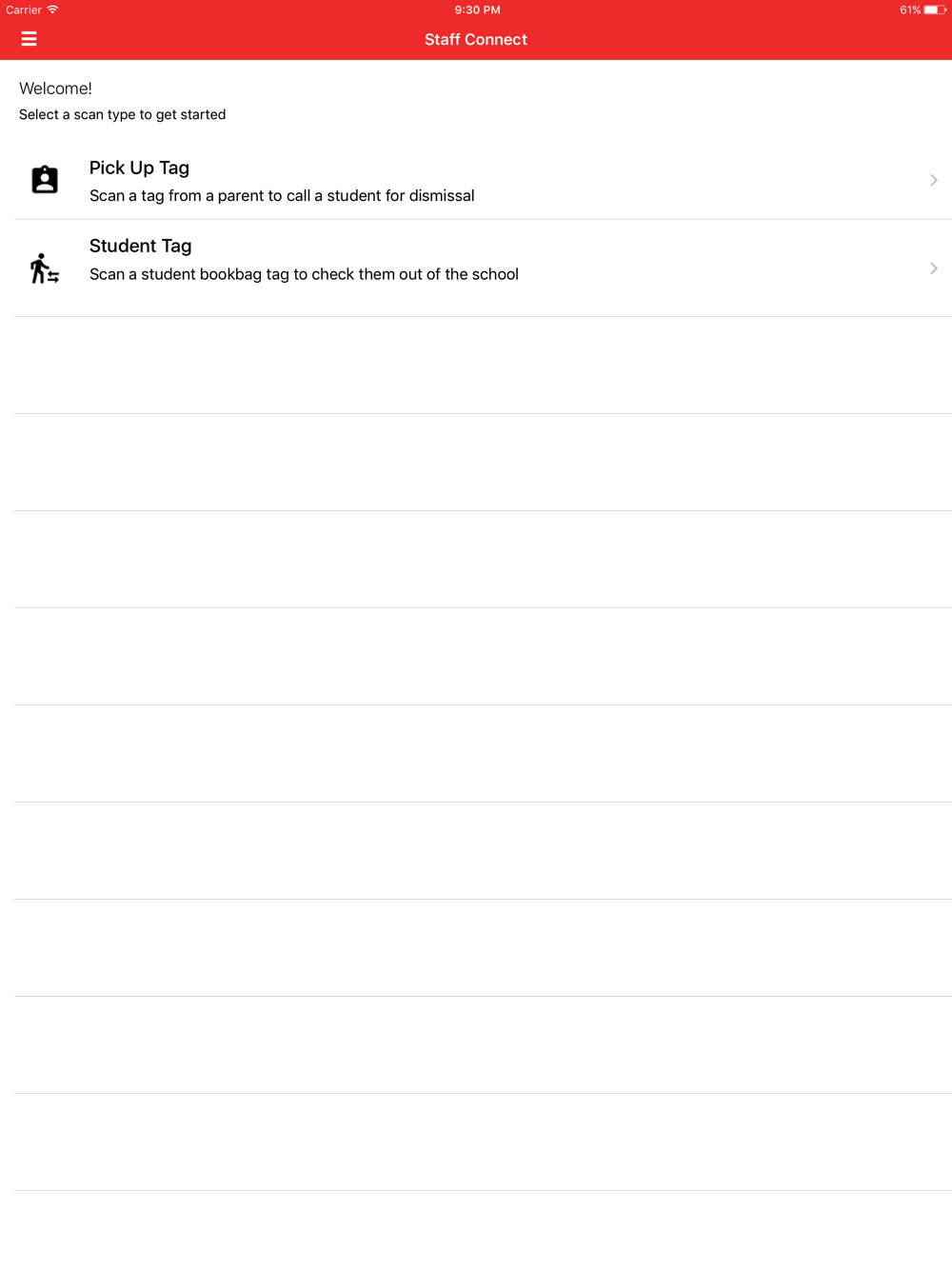The image size is (952, 1270).
Task: Tap the Welcome! heading
Action: 55,89
